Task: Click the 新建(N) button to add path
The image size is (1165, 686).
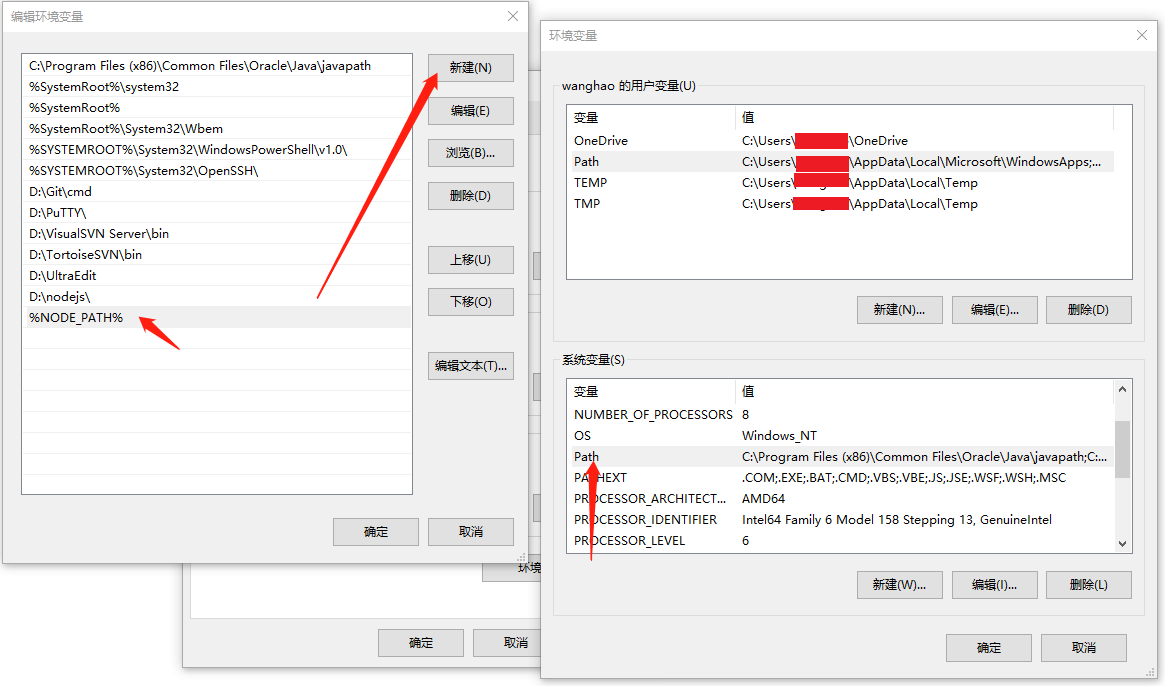Action: coord(470,67)
